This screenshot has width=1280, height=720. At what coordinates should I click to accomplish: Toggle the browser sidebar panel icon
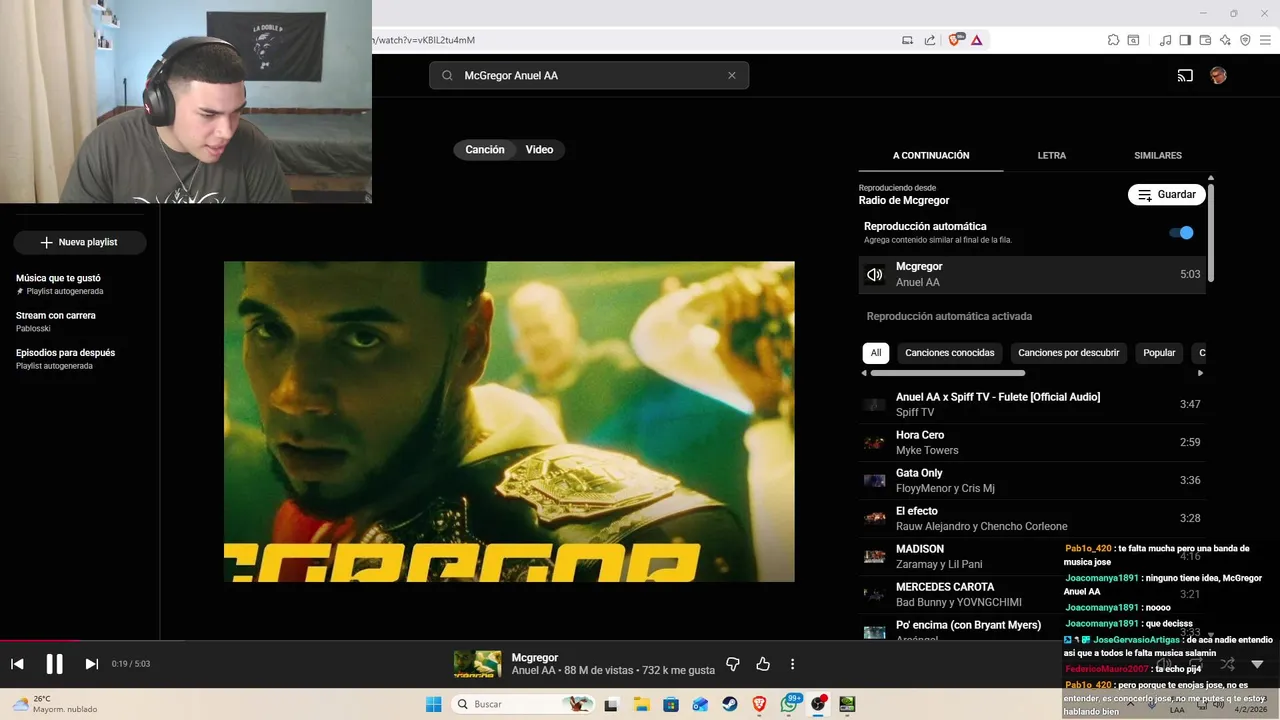(x=1185, y=40)
